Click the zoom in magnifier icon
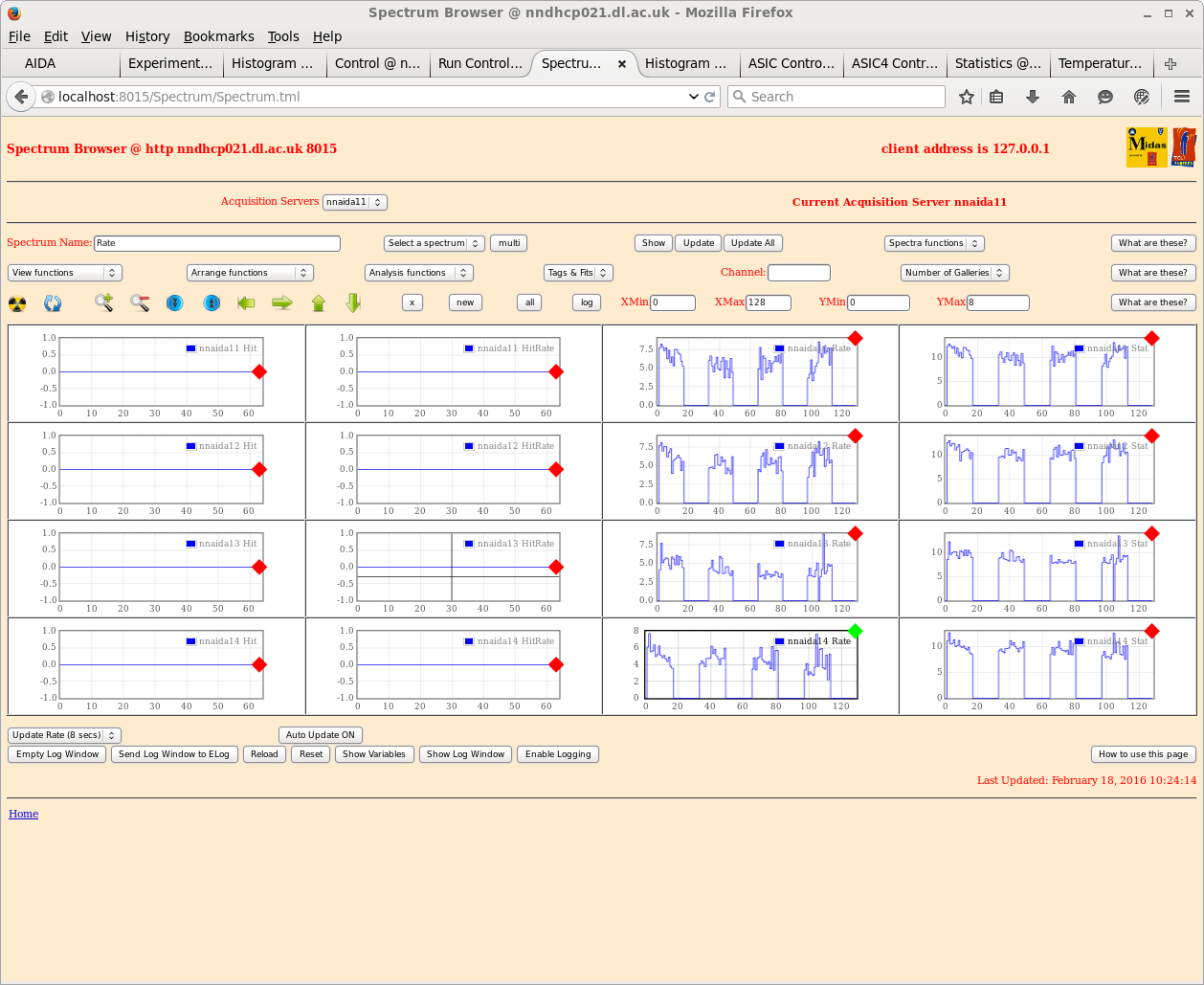Screen dimensions: 1204x985 (x=104, y=302)
